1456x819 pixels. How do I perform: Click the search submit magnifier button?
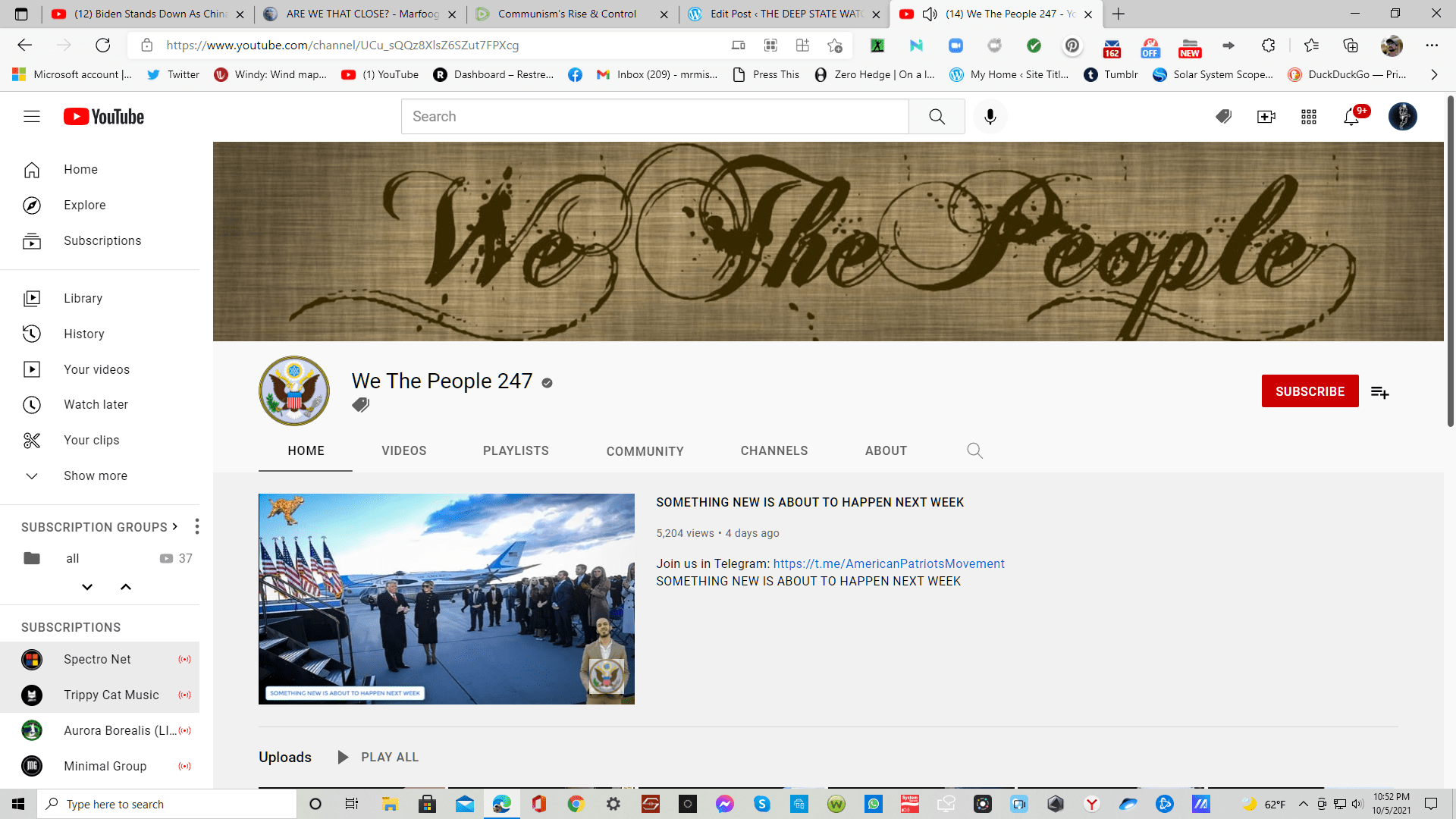[x=937, y=117]
